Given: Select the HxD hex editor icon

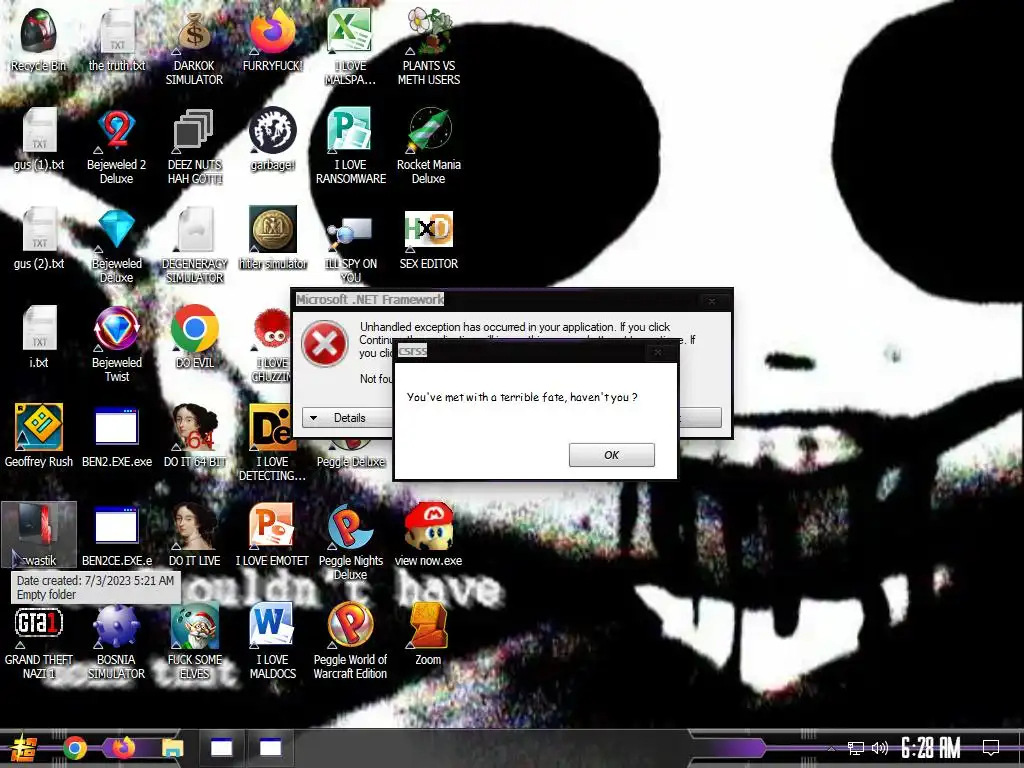Looking at the screenshot, I should [429, 238].
